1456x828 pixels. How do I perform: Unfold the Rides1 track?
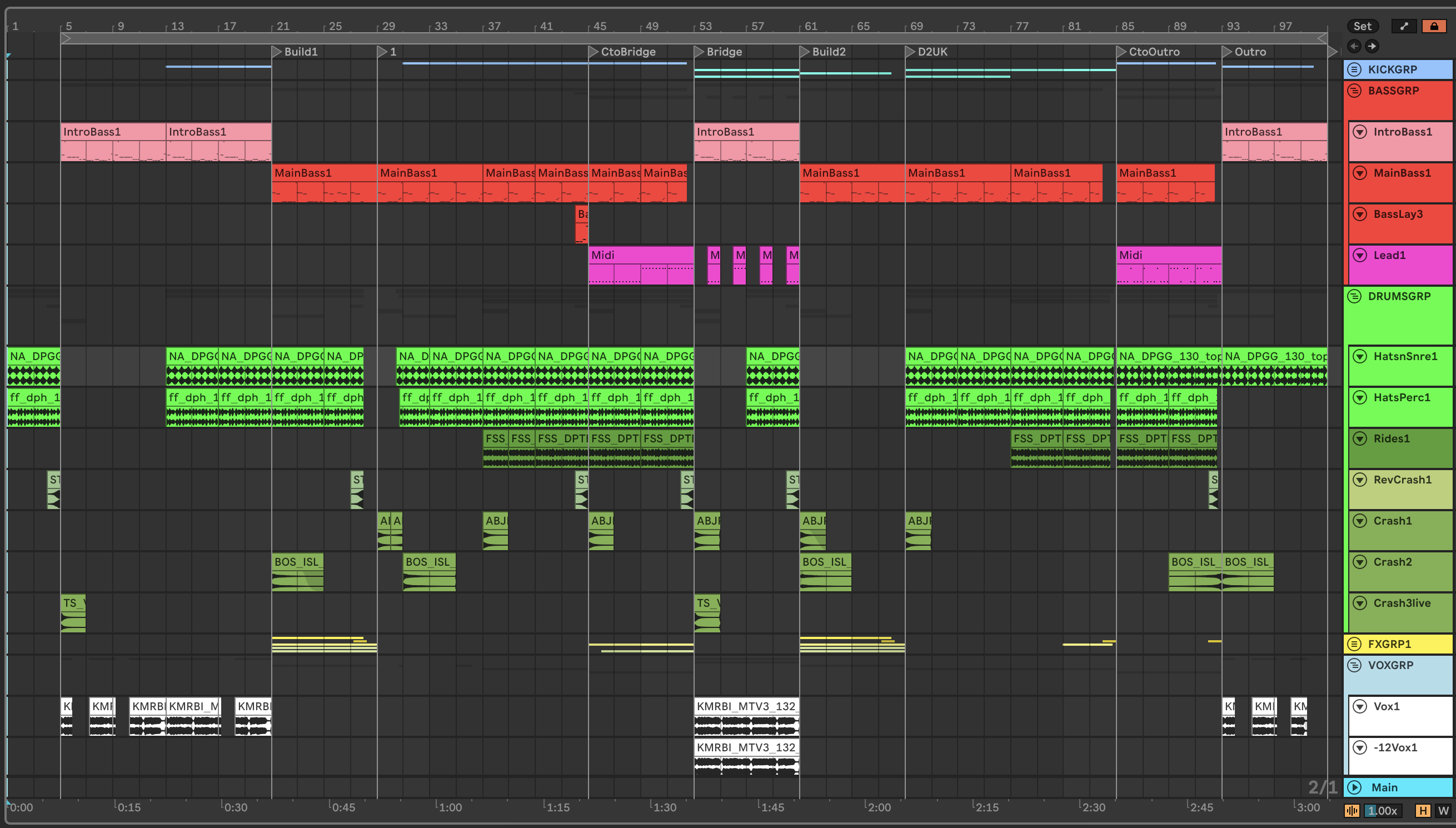pos(1360,438)
